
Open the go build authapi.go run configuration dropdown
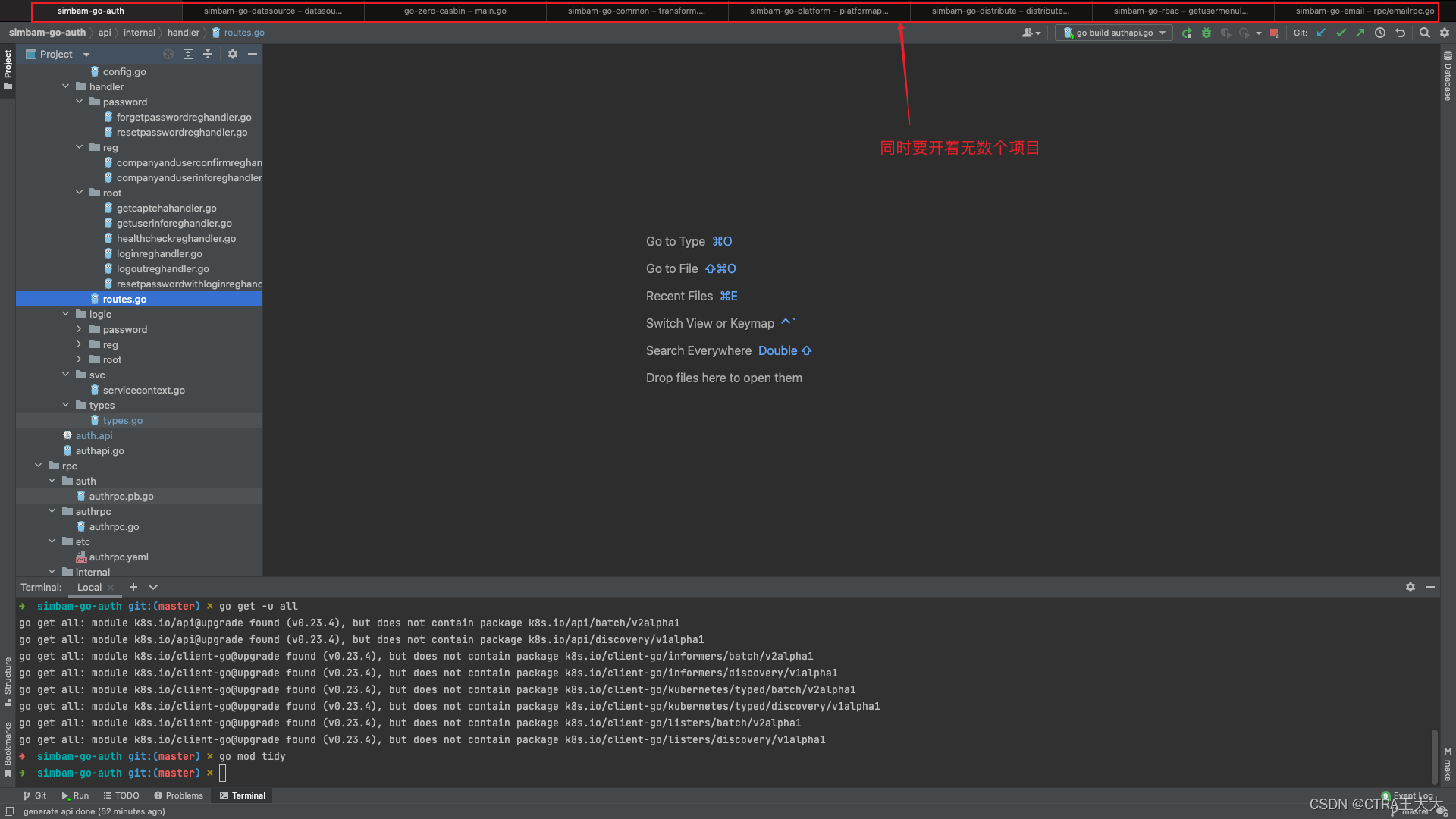pos(1113,33)
